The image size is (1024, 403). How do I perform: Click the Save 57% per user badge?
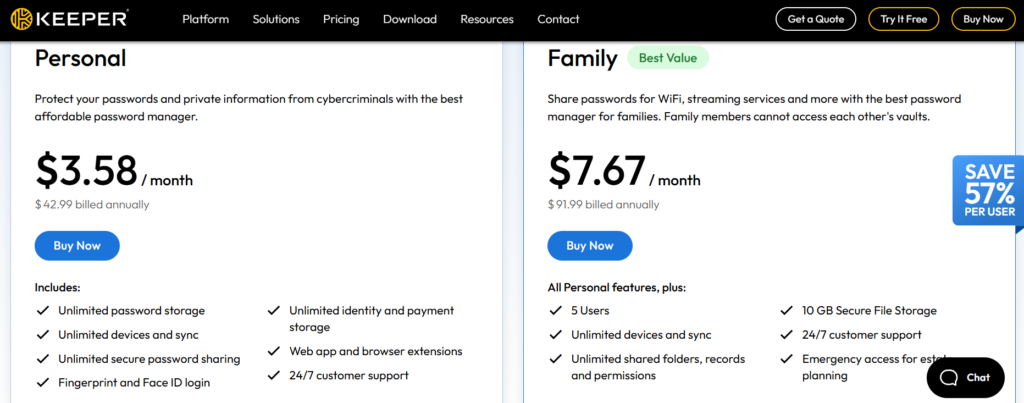989,191
